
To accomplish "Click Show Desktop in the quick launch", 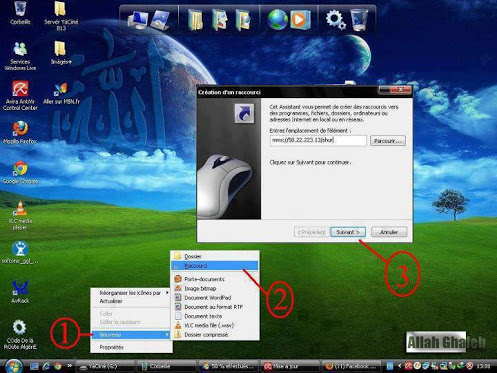I will (x=34, y=366).
